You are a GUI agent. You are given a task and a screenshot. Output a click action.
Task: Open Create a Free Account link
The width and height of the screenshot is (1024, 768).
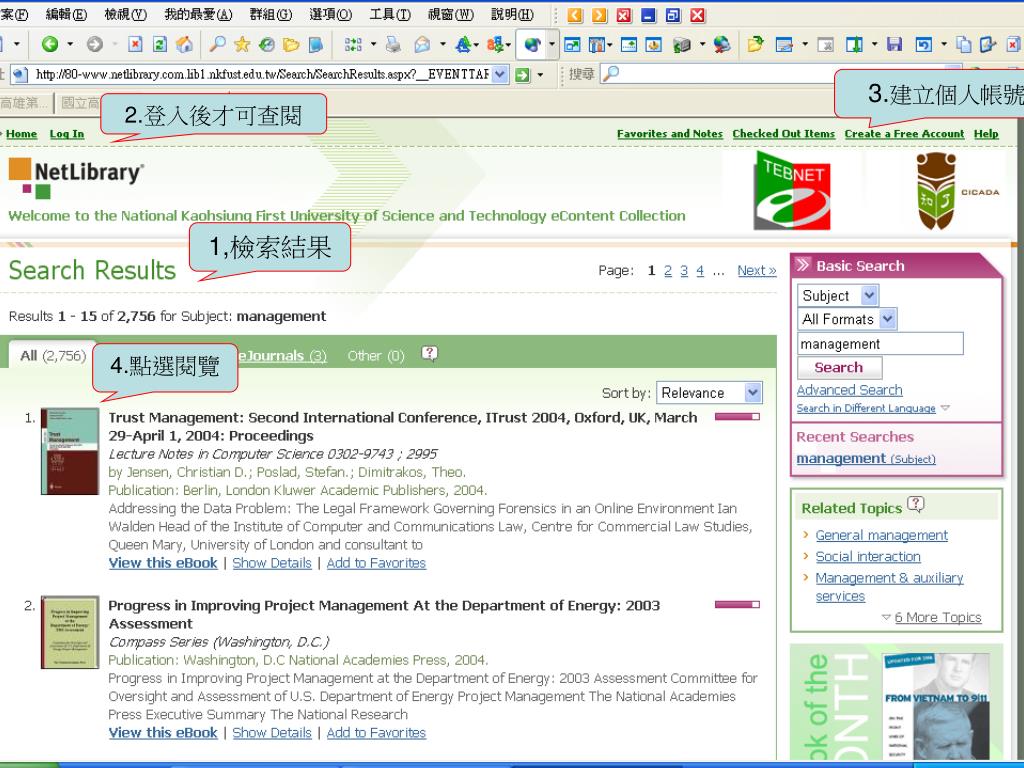click(904, 134)
